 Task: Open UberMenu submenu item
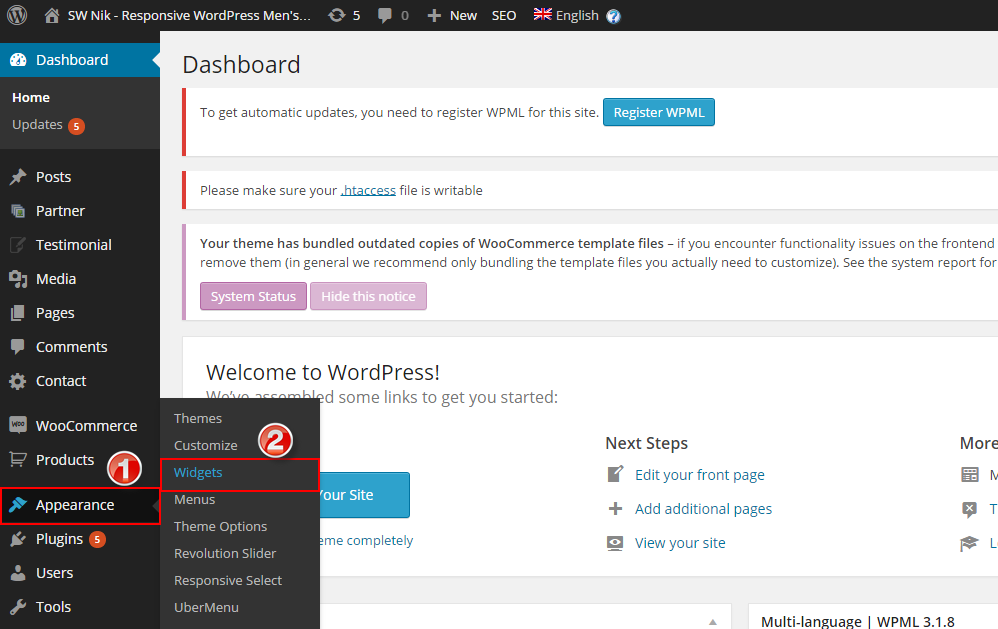tap(206, 607)
